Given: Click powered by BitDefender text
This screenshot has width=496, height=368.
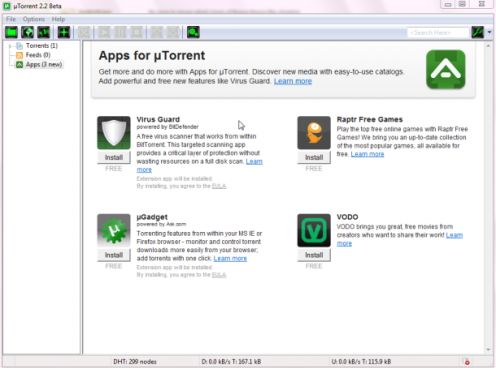Looking at the screenshot, I should pos(167,127).
